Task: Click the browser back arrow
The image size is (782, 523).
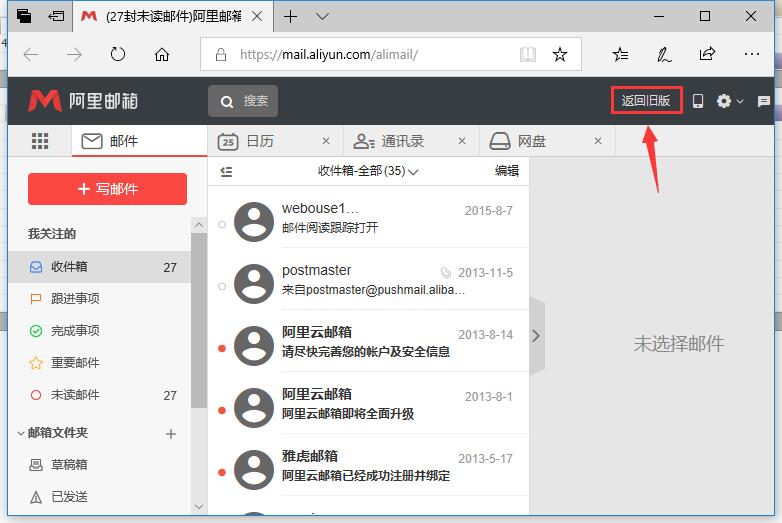Action: click(31, 54)
